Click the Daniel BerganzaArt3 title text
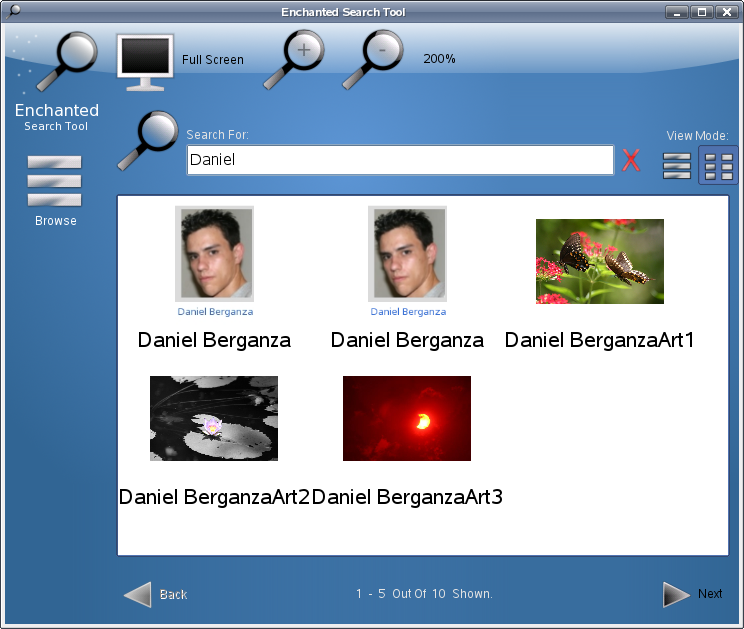The height and width of the screenshot is (629, 744). [407, 497]
